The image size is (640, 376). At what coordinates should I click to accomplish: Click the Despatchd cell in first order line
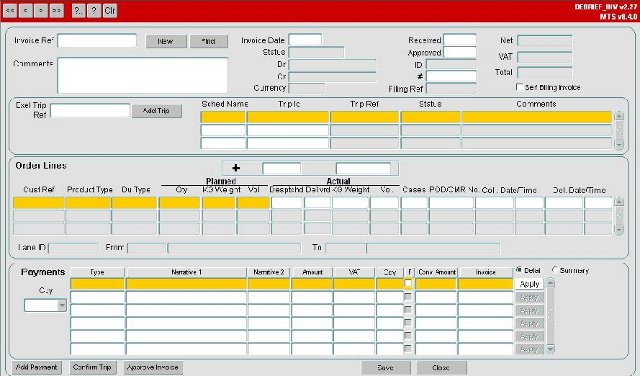[287, 203]
